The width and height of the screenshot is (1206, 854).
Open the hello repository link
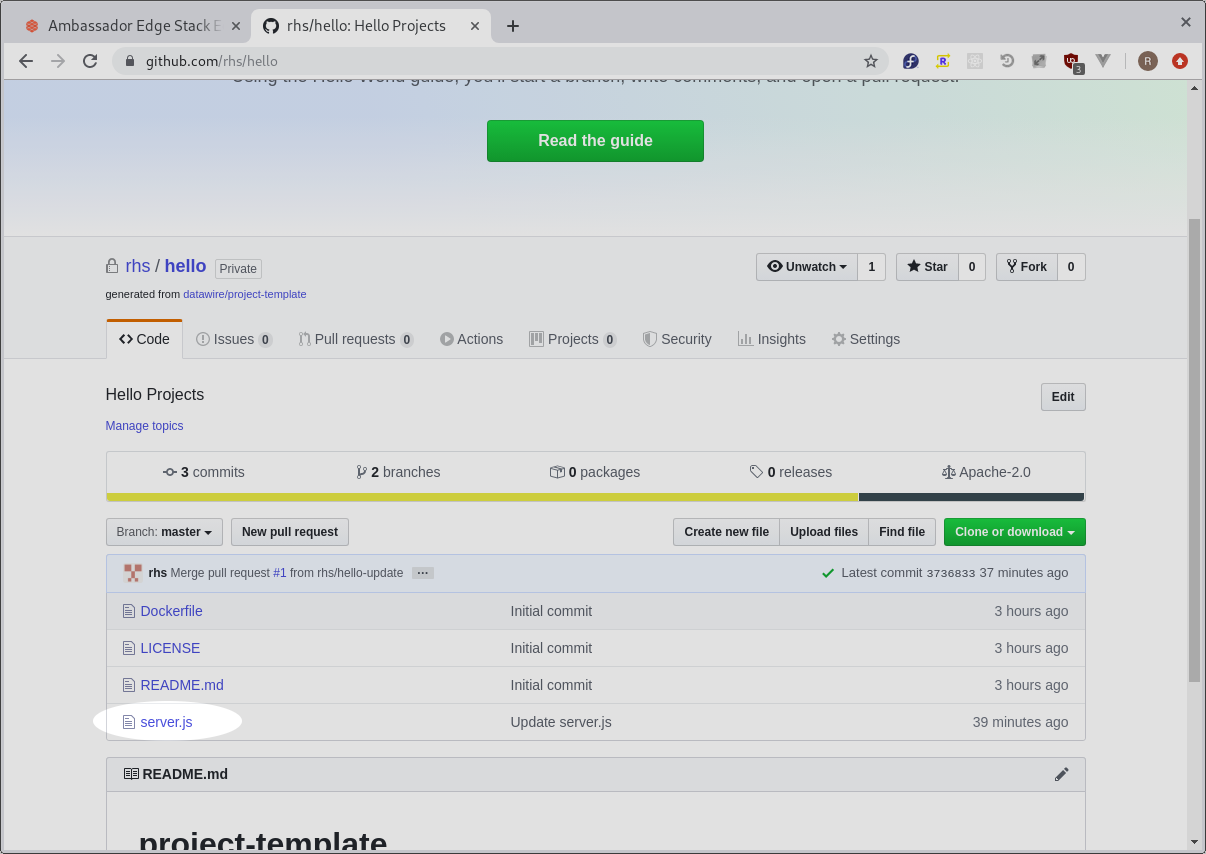[x=185, y=266]
